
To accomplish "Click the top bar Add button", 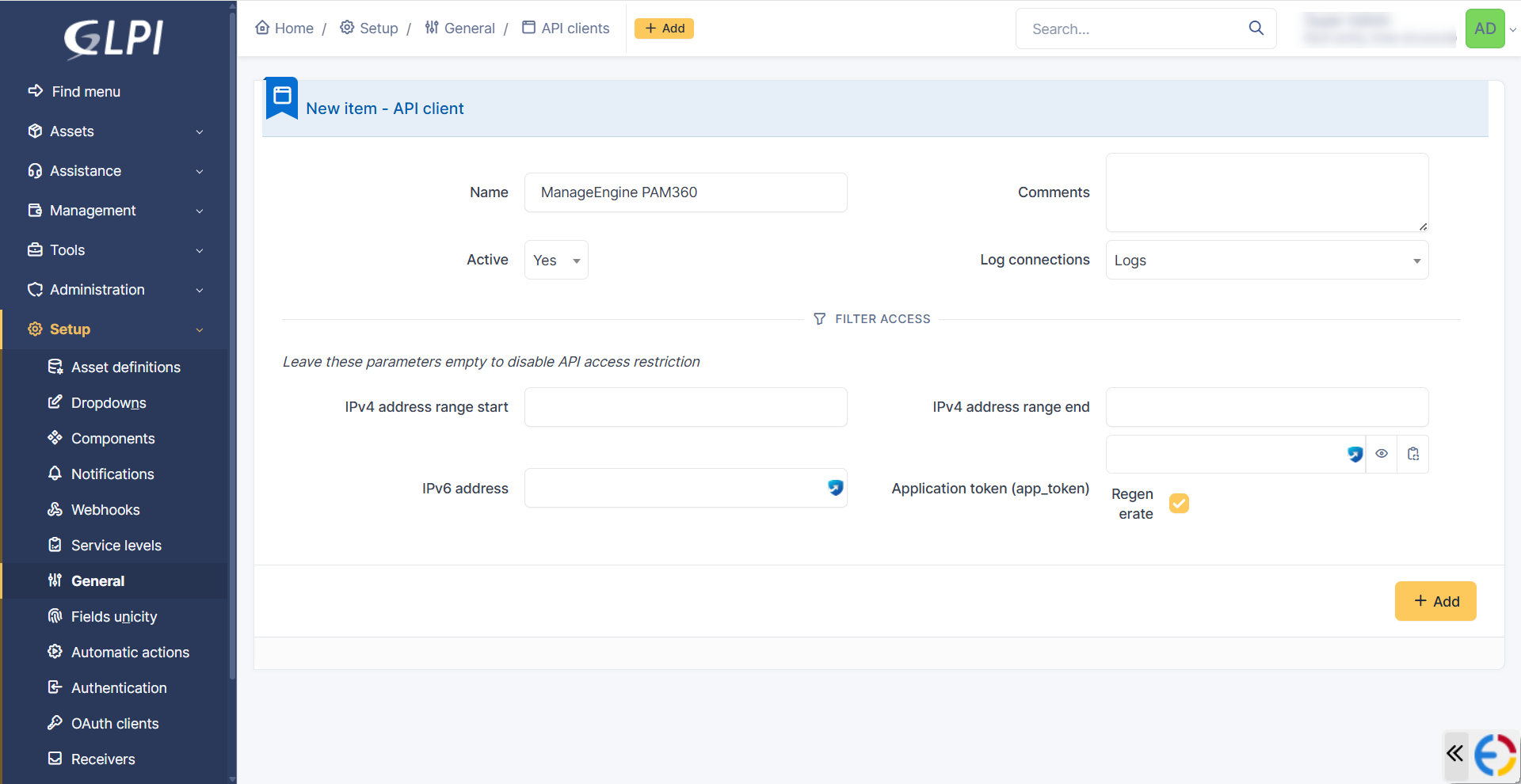I will click(x=664, y=29).
